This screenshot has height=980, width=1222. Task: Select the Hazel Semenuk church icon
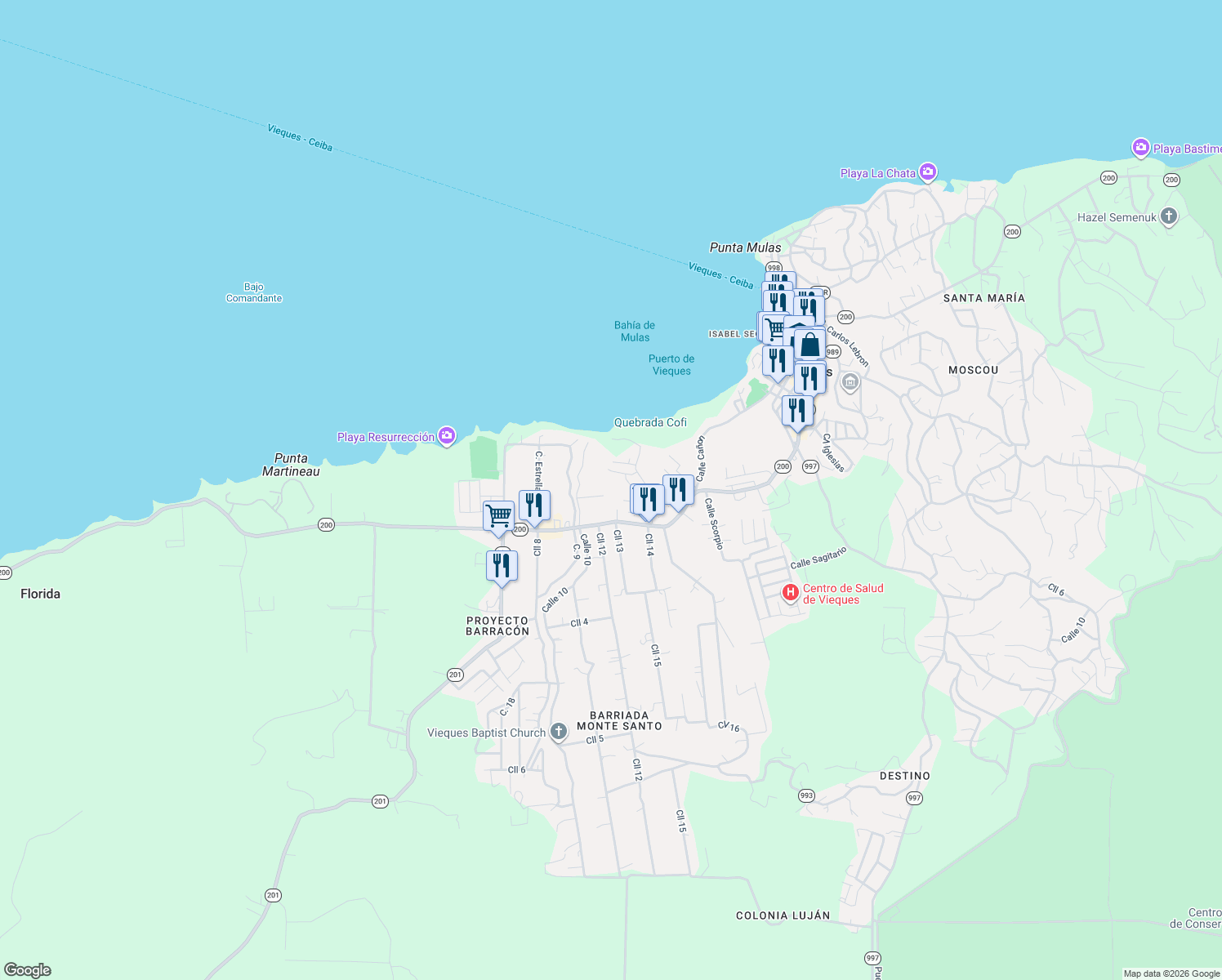(x=1169, y=216)
